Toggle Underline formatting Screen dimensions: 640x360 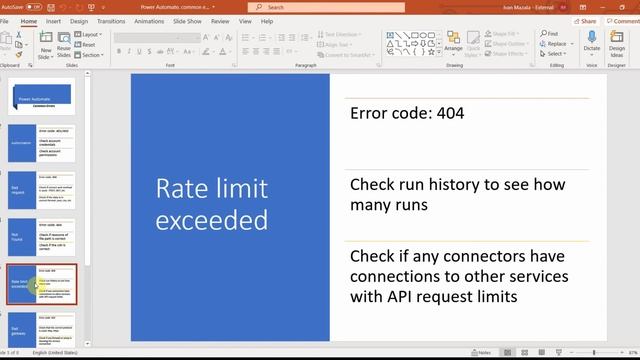pyautogui.click(x=139, y=51)
